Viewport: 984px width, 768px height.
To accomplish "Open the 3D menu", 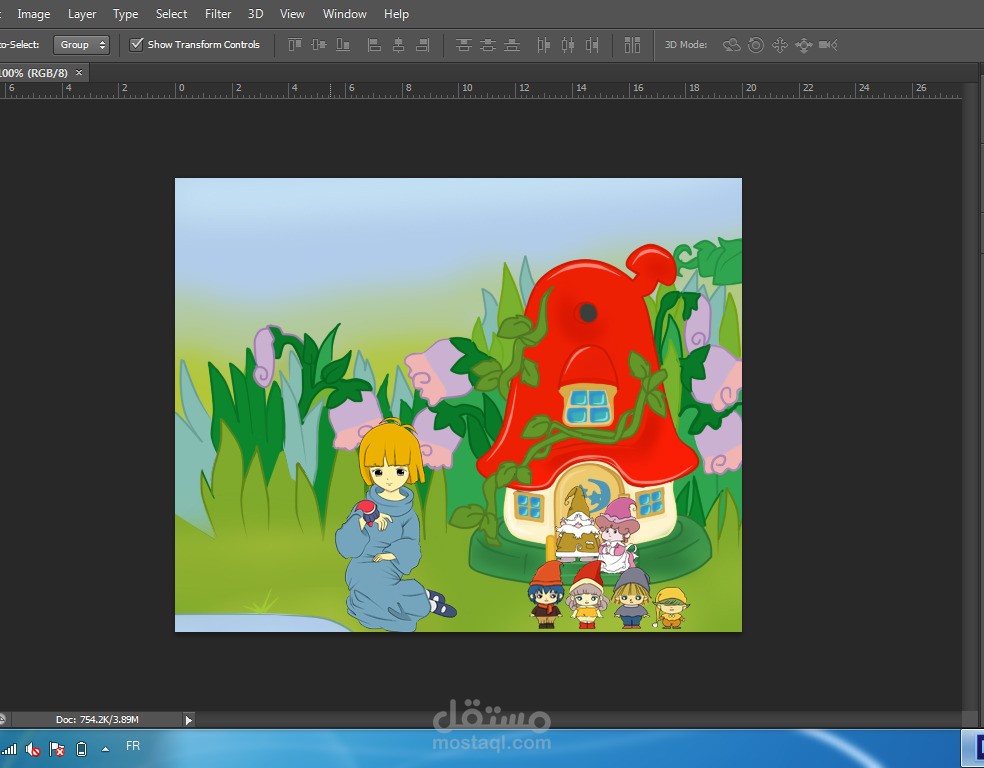I will coord(255,14).
